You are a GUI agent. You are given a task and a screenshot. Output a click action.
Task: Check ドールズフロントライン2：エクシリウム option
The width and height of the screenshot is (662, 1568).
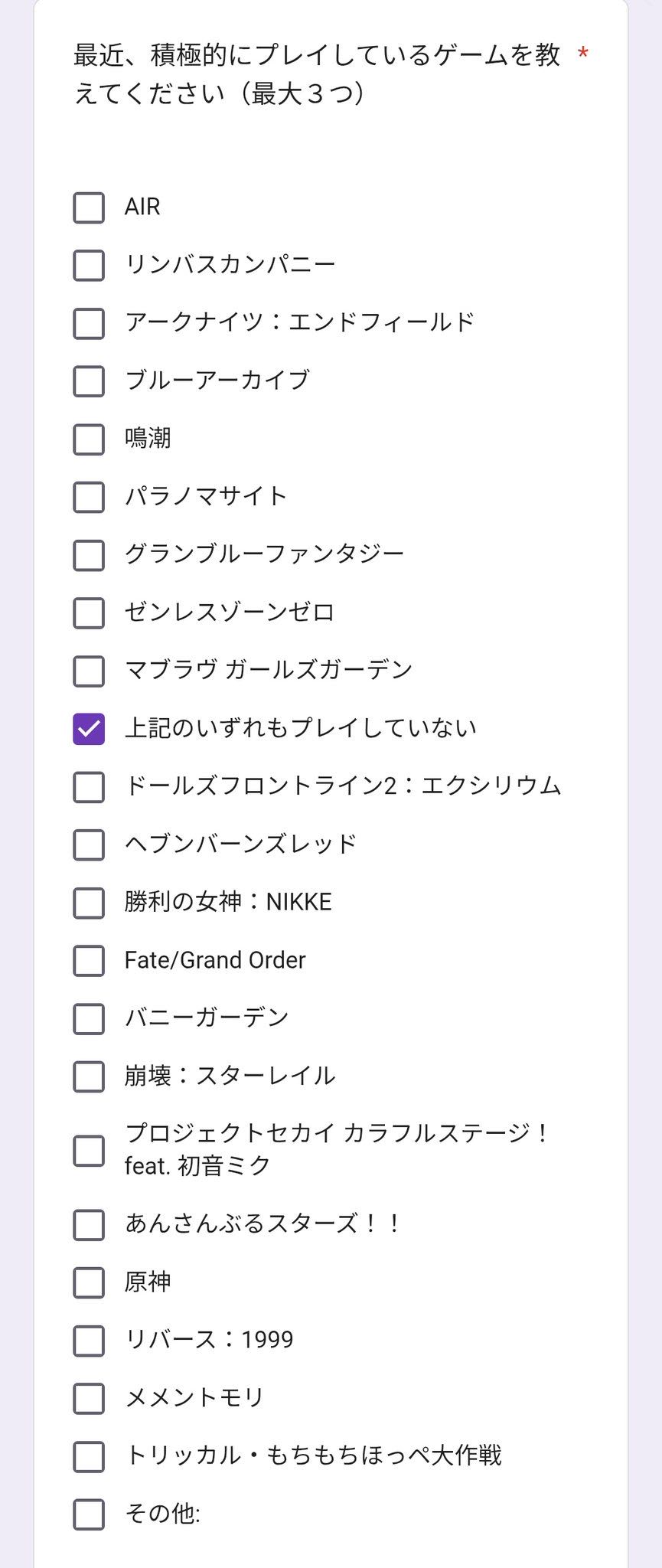[x=89, y=786]
